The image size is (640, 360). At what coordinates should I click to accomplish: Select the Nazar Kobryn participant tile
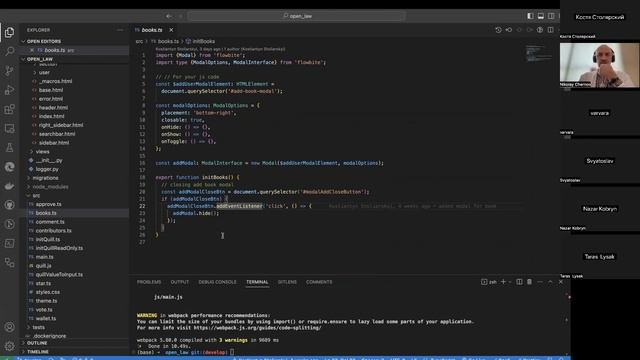click(600, 209)
